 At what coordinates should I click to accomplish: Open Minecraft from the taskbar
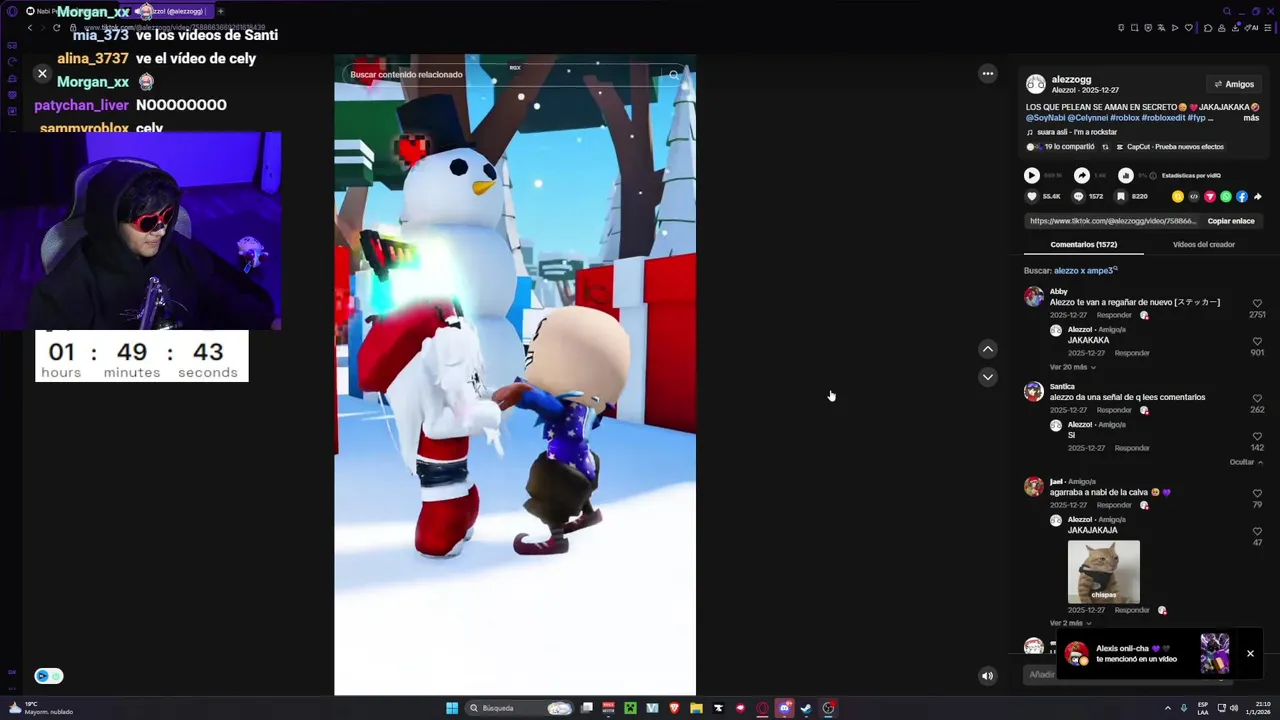pyautogui.click(x=630, y=708)
